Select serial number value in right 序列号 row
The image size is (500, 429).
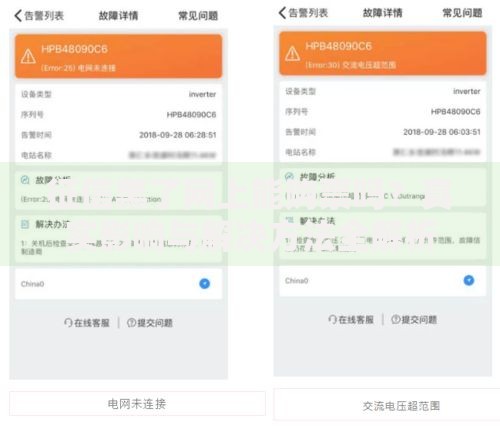(x=456, y=112)
